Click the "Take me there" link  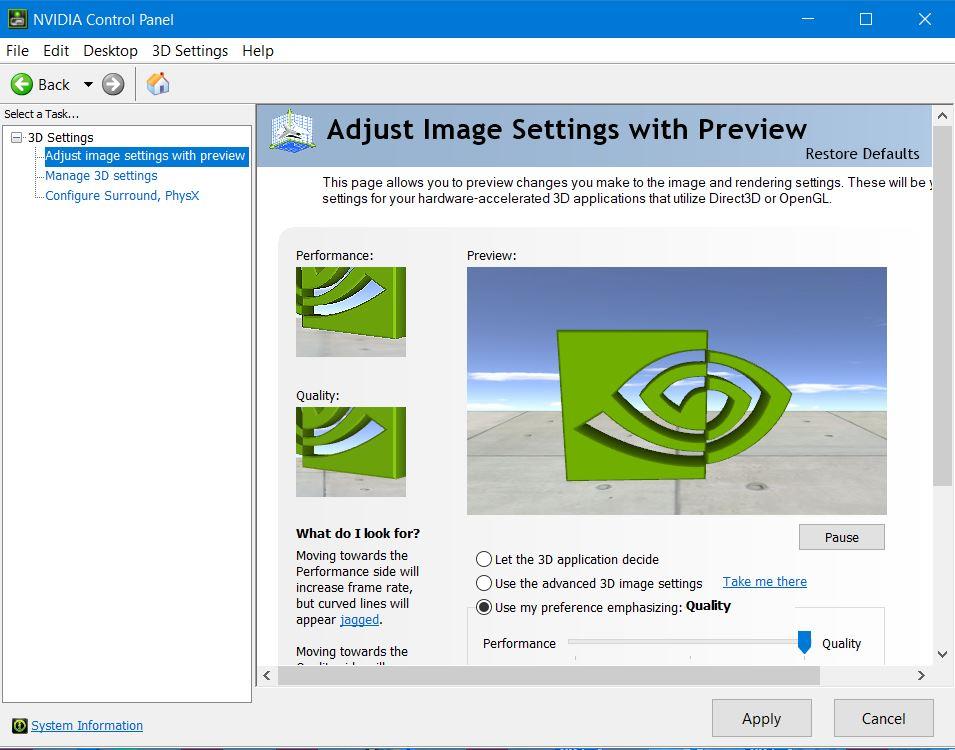coord(764,582)
